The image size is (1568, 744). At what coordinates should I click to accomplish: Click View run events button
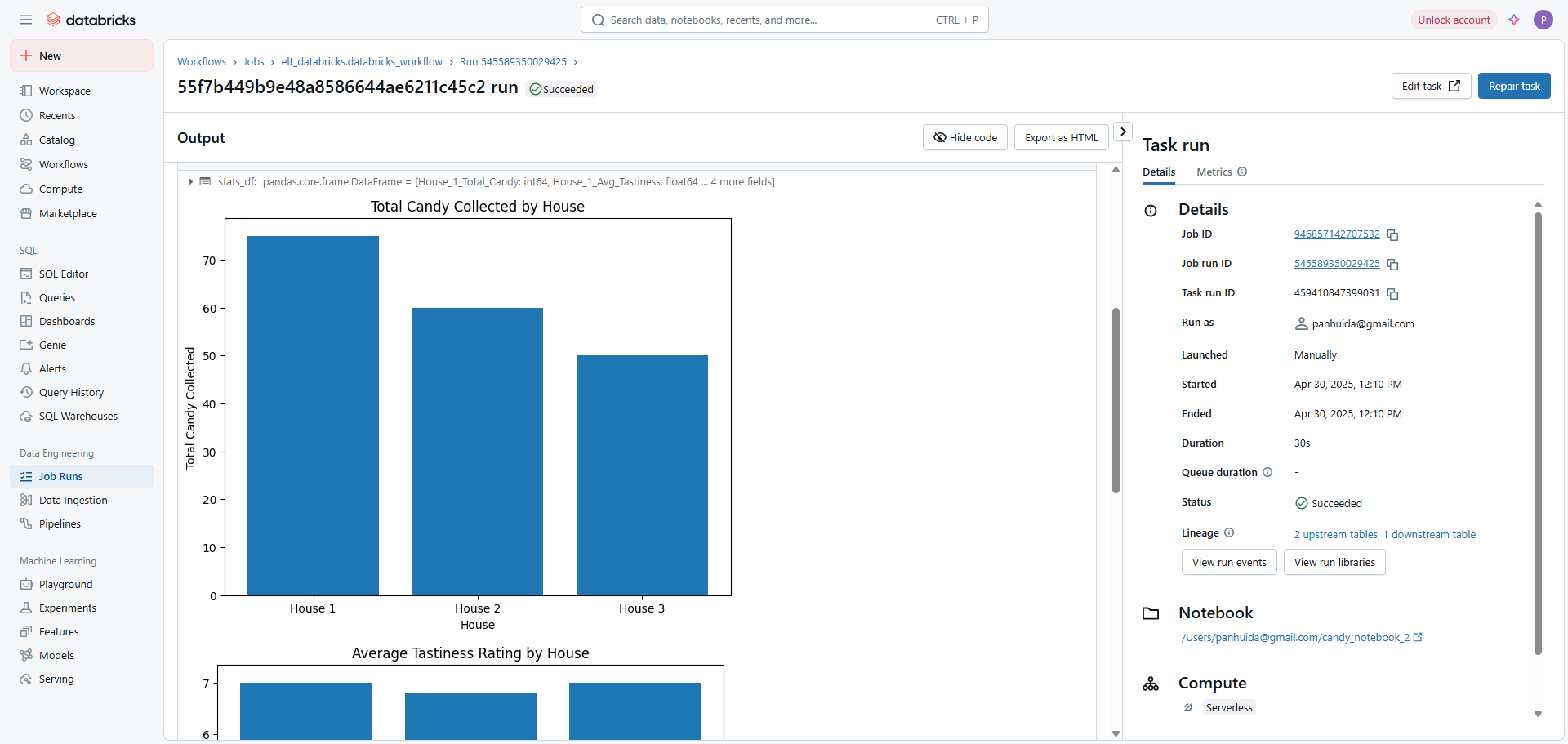1229,562
